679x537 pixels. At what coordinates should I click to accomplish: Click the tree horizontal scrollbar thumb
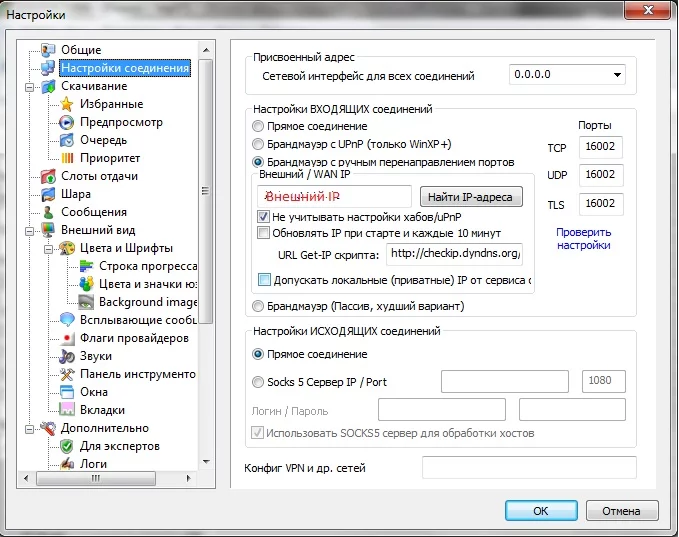click(x=96, y=478)
